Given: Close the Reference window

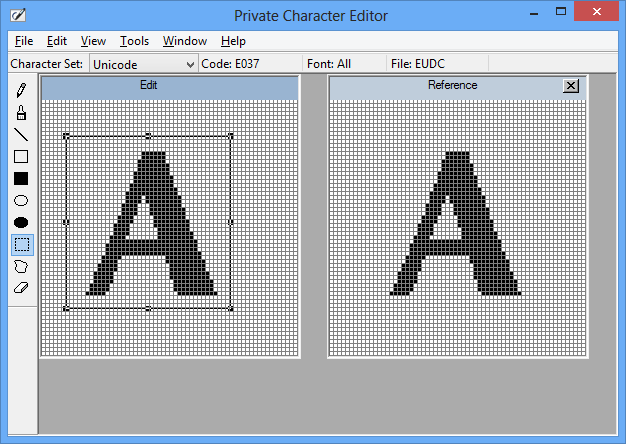Looking at the screenshot, I should pos(571,86).
